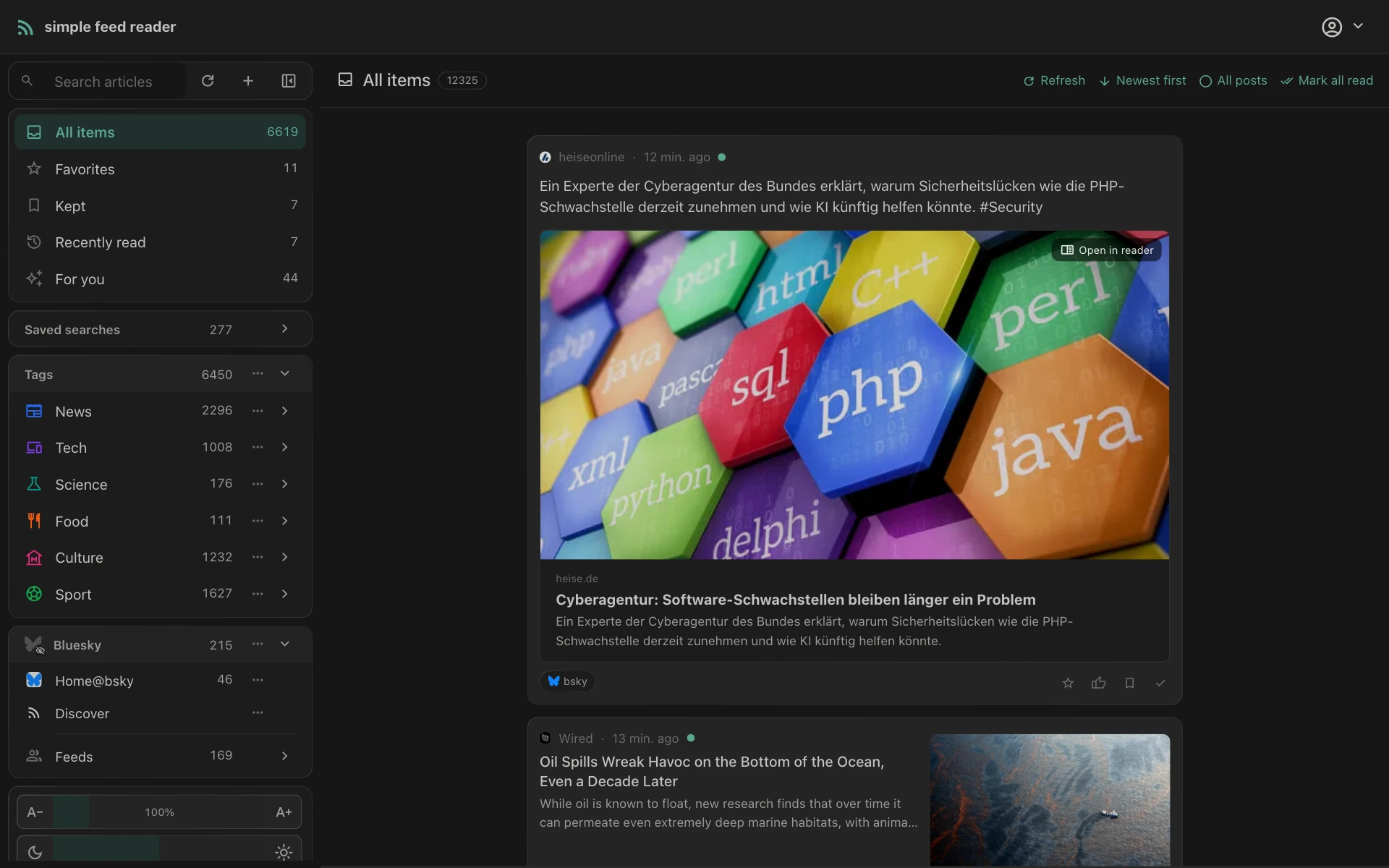Open the Kept items list

(x=160, y=206)
